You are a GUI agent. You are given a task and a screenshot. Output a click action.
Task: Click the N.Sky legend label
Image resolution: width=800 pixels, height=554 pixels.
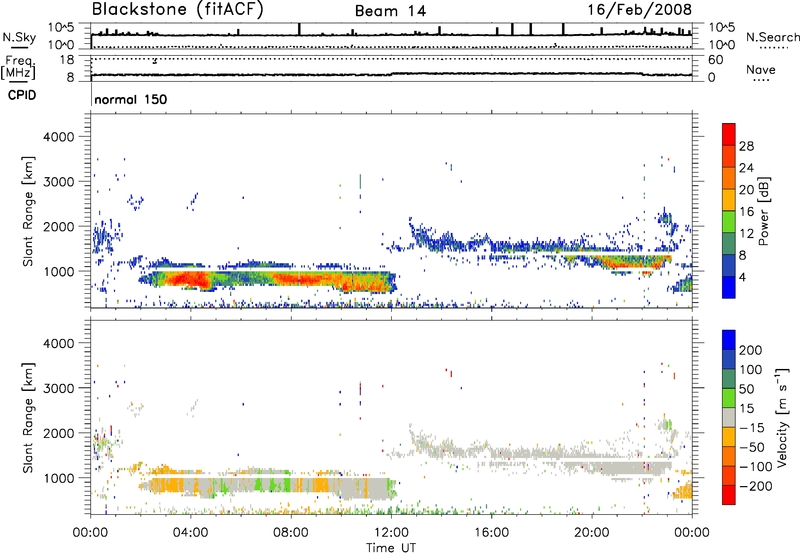14,37
